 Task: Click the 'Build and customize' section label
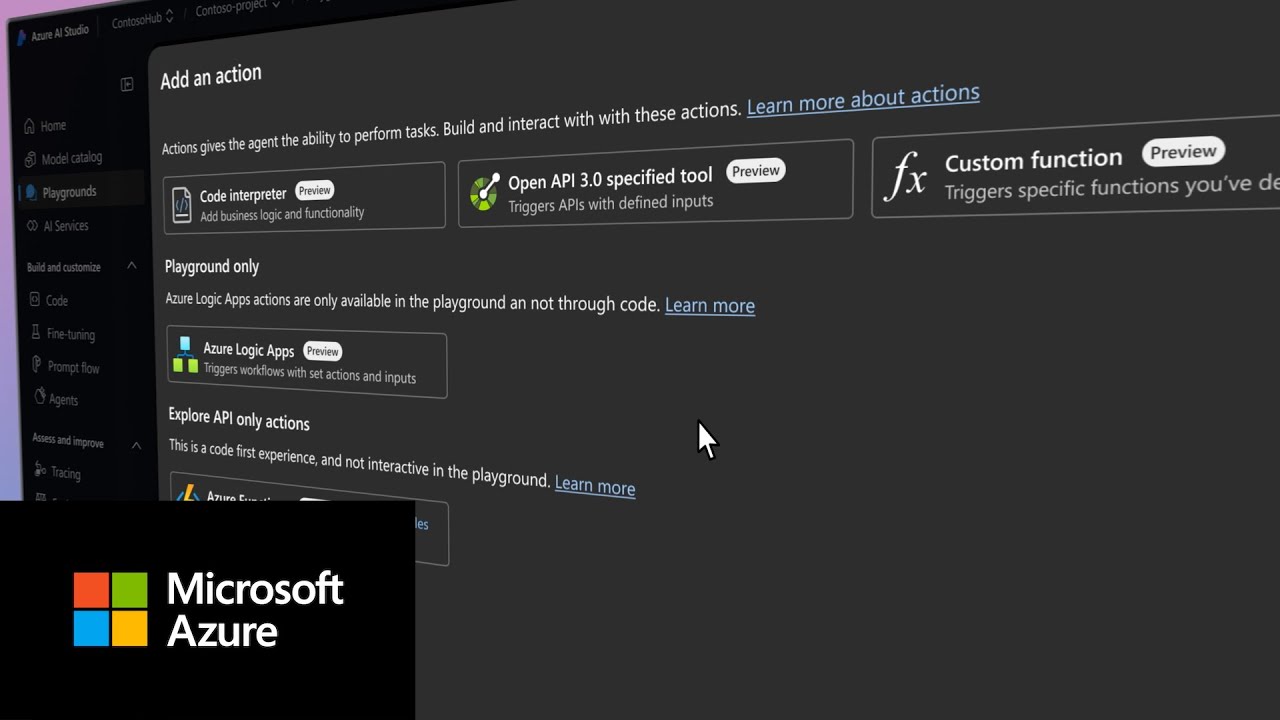(x=64, y=267)
